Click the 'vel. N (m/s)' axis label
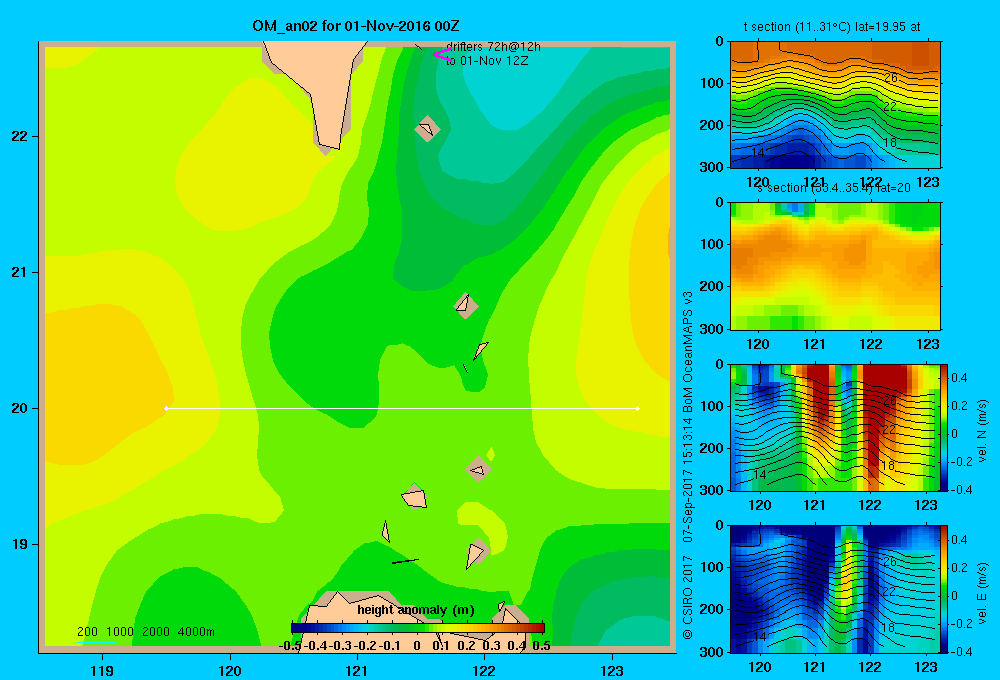Screen dimensions: 1000x680 [x=982, y=431]
